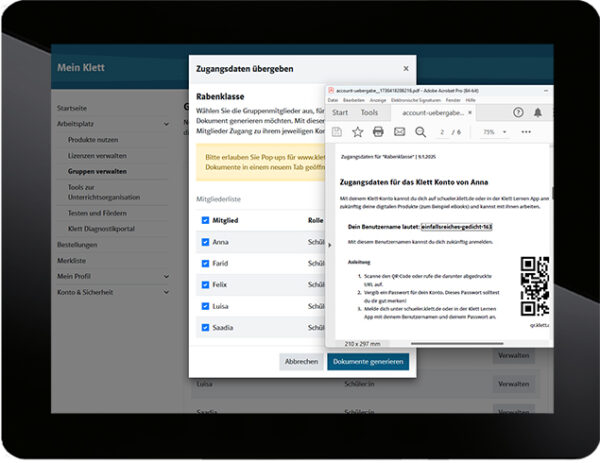600x463 pixels.
Task: Open the Elektronische Signaturen menu
Action: click(x=416, y=100)
